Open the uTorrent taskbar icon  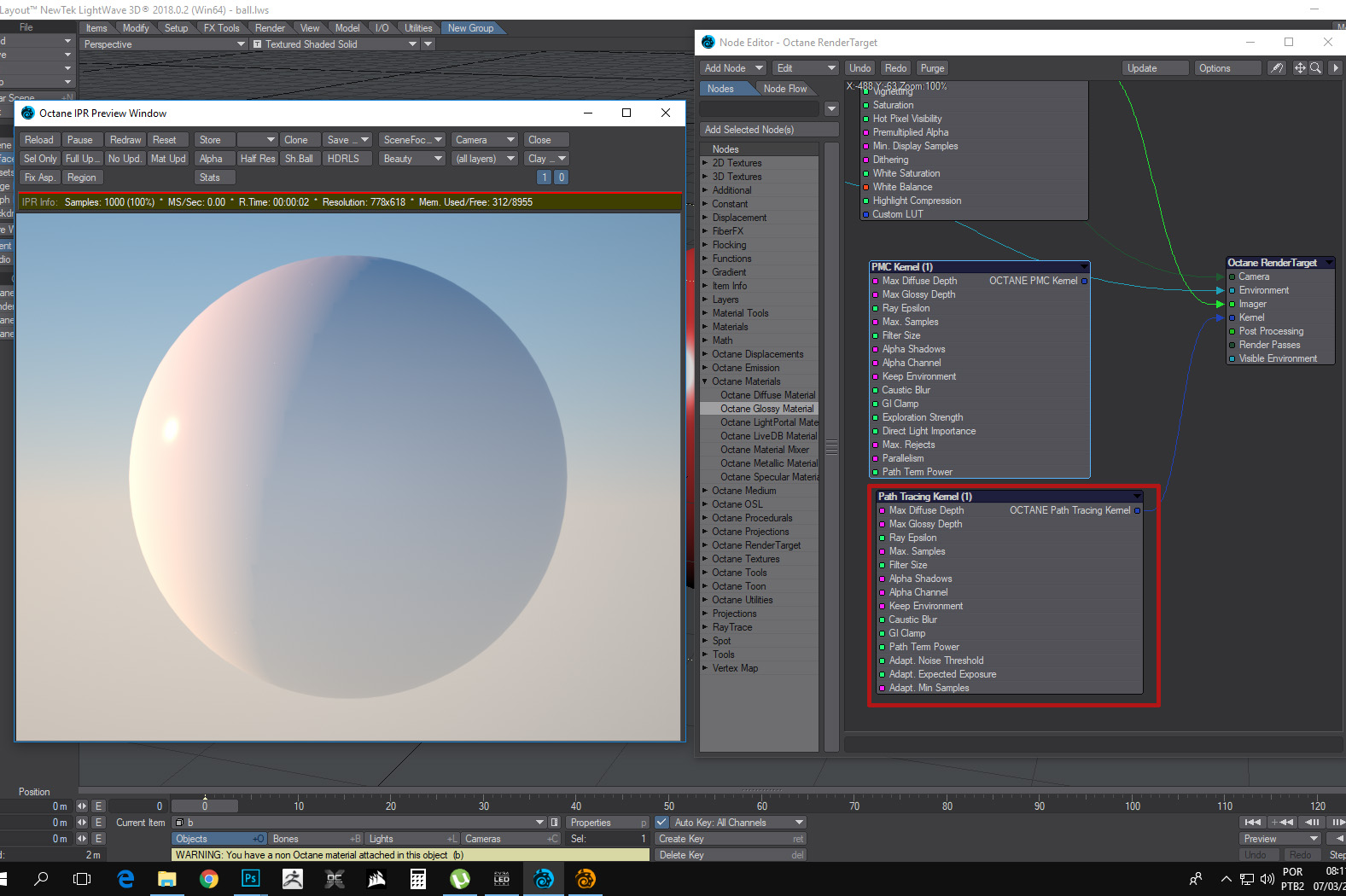tap(460, 879)
